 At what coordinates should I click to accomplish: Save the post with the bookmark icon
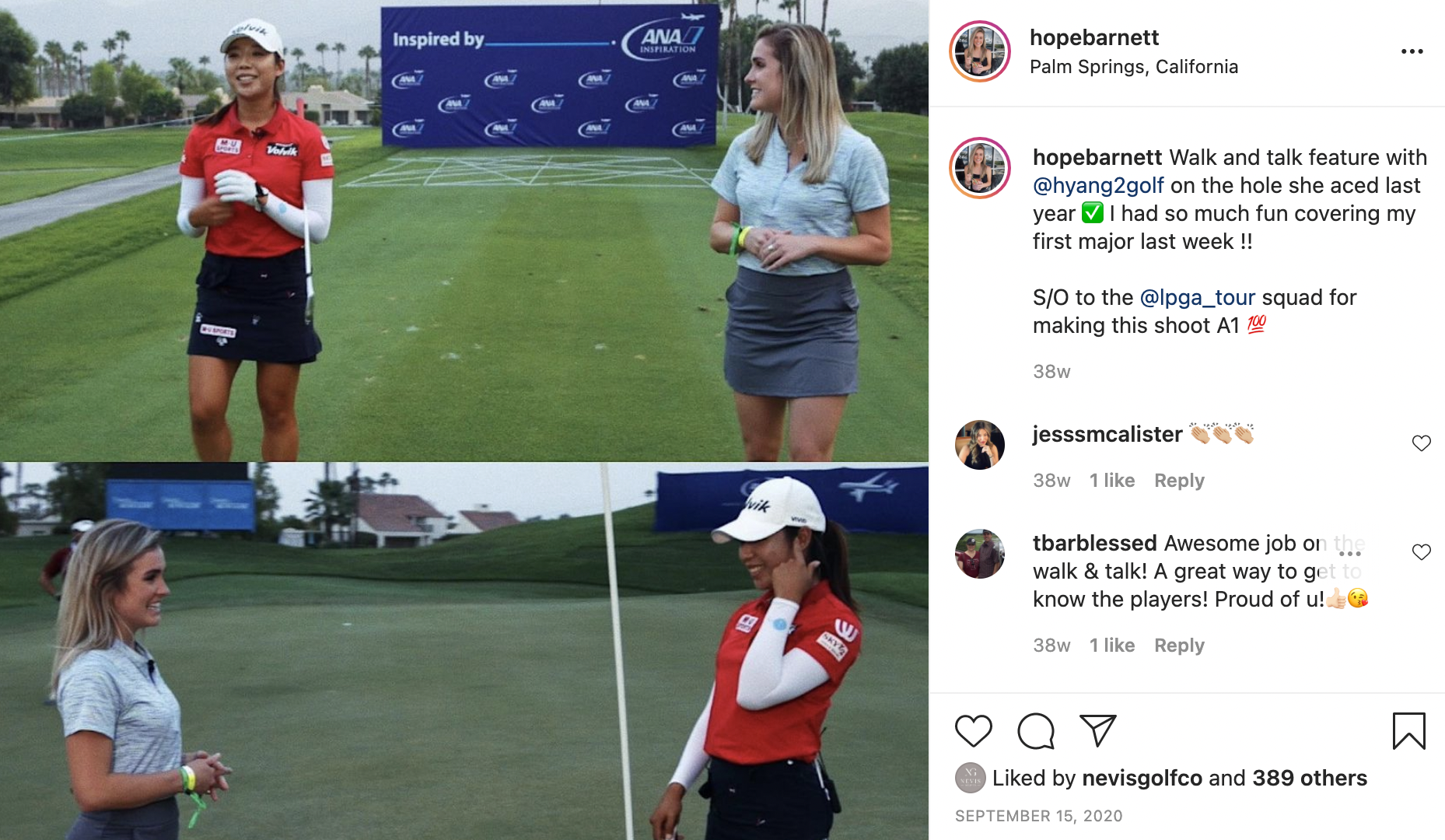[1408, 731]
